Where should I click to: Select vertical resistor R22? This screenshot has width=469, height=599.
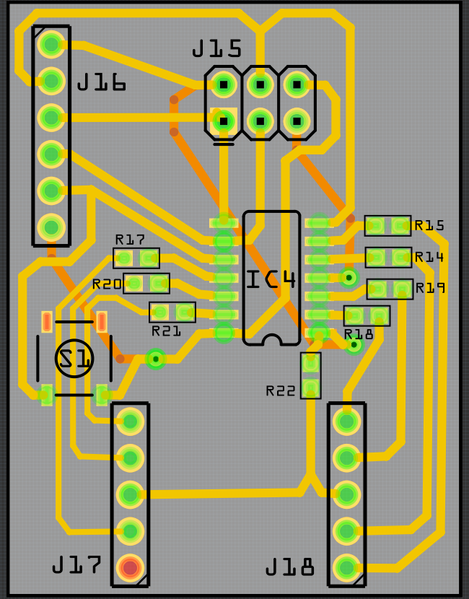pyautogui.click(x=311, y=376)
